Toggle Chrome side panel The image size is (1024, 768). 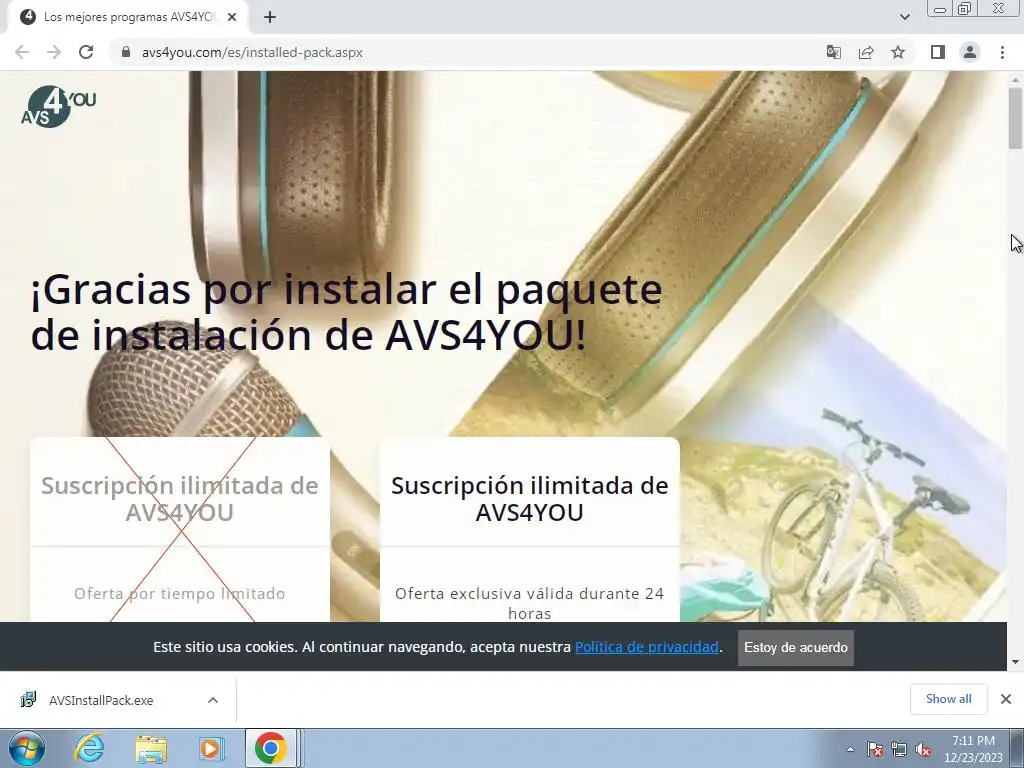[x=938, y=52]
